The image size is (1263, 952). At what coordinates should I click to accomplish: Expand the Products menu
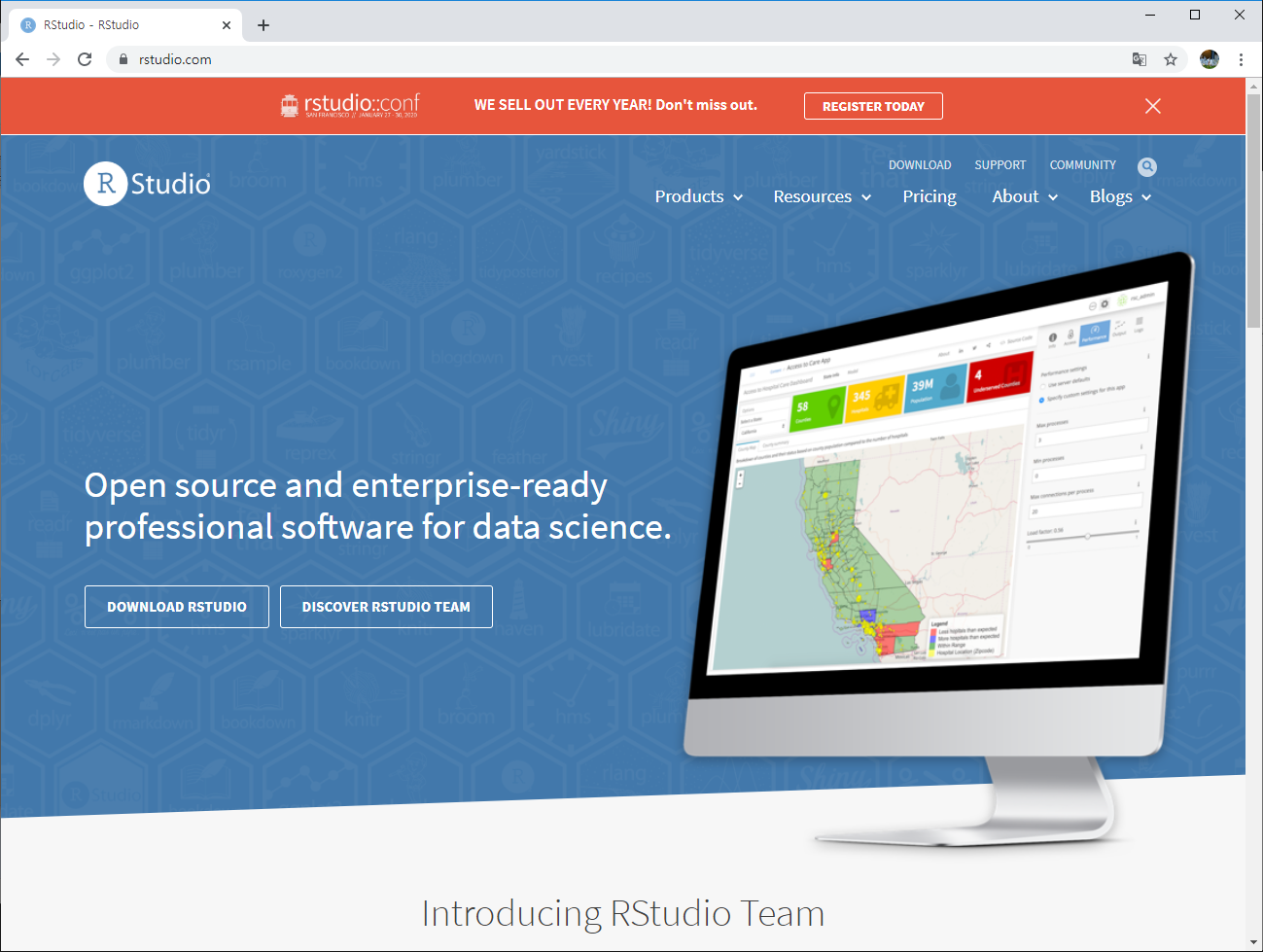[x=698, y=196]
